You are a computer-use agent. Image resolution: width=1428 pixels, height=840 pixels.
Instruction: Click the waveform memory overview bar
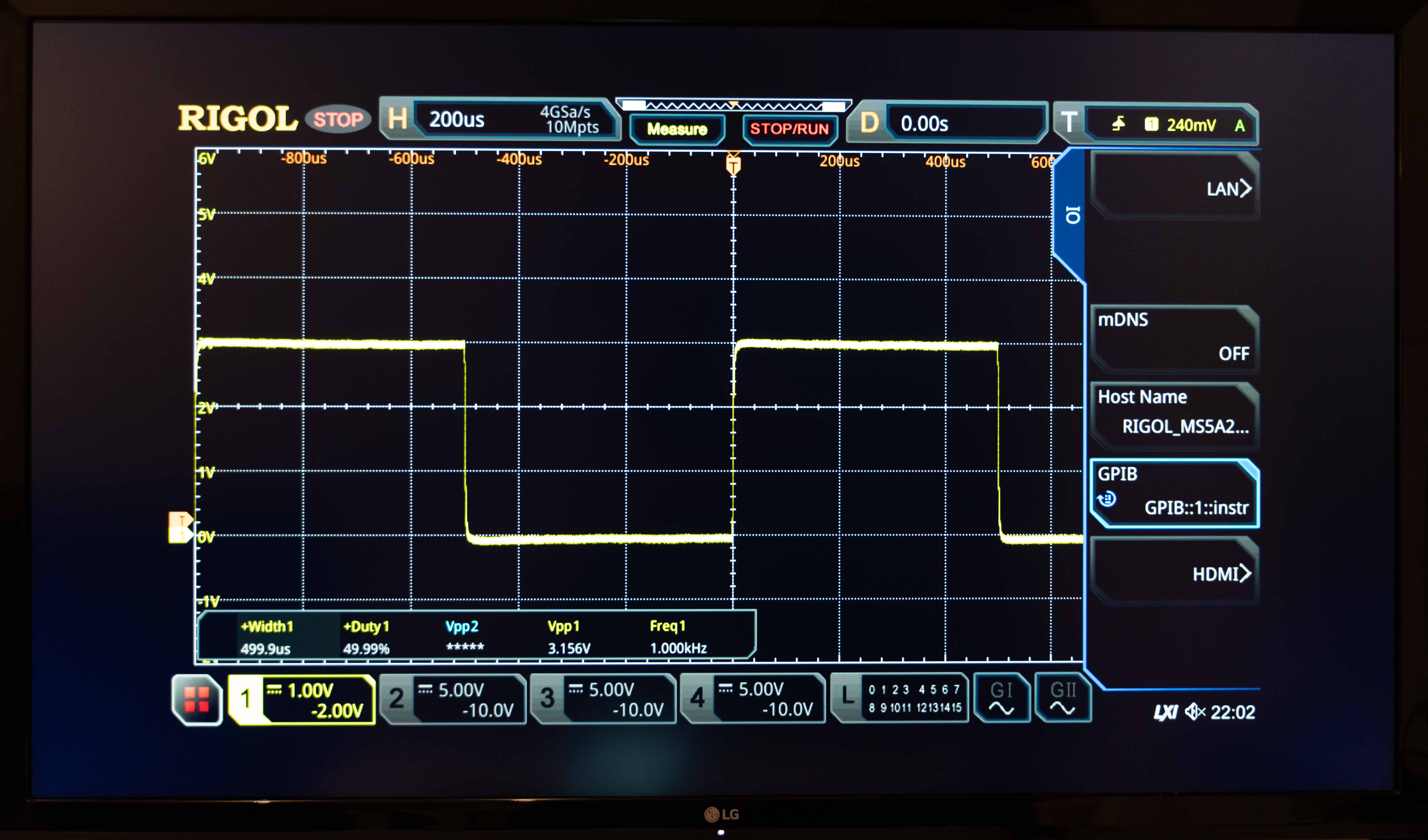(733, 105)
